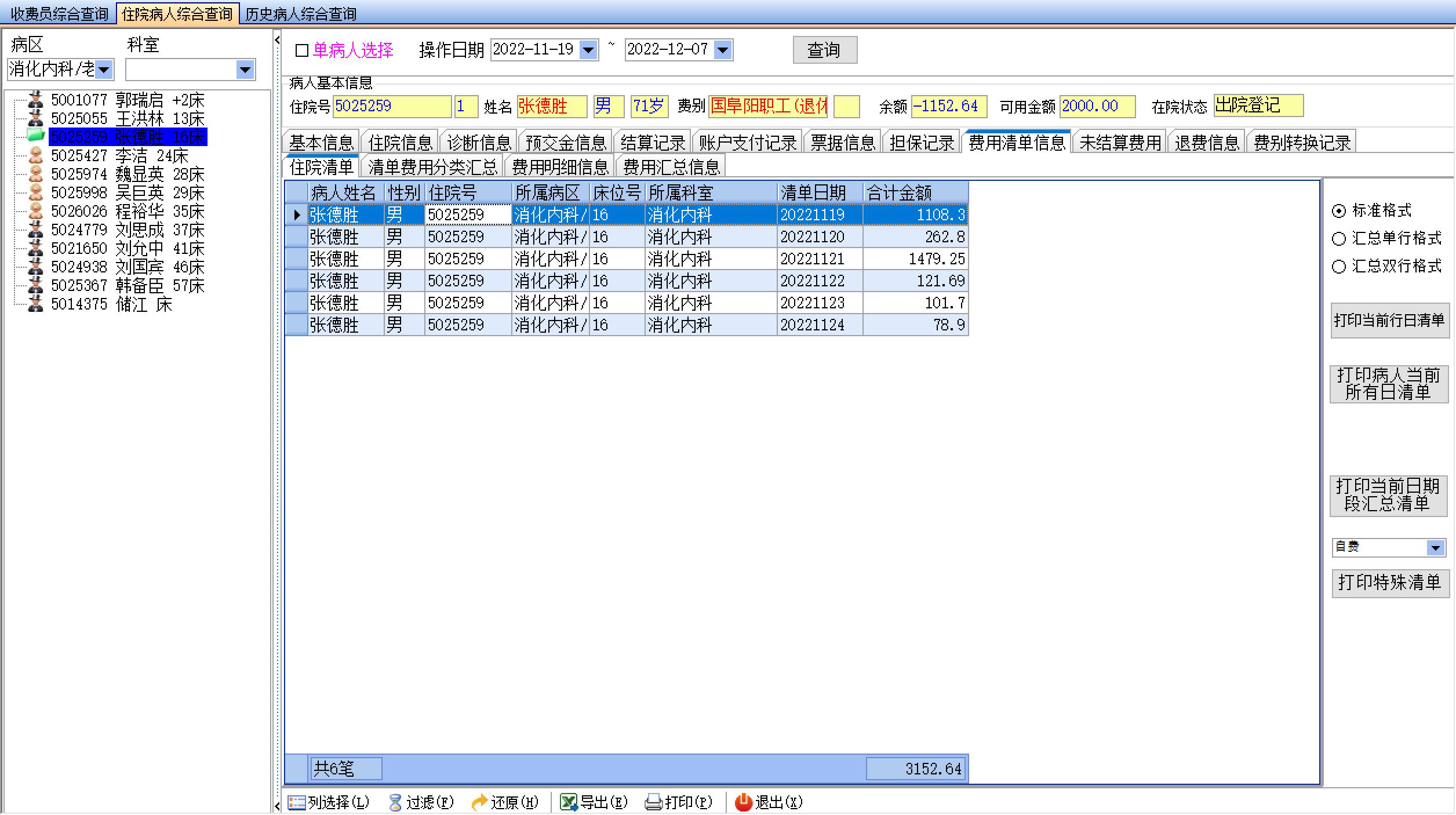Click the column select (列选择) list icon
The height and width of the screenshot is (815, 1456).
tap(297, 802)
